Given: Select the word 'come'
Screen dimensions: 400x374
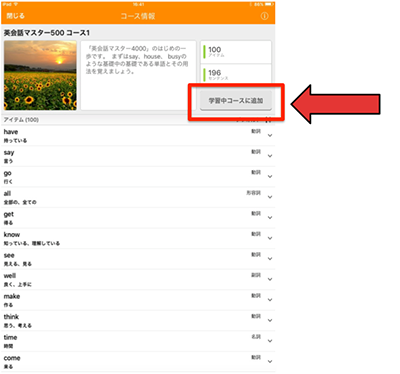Looking at the screenshot, I should 12,358.
